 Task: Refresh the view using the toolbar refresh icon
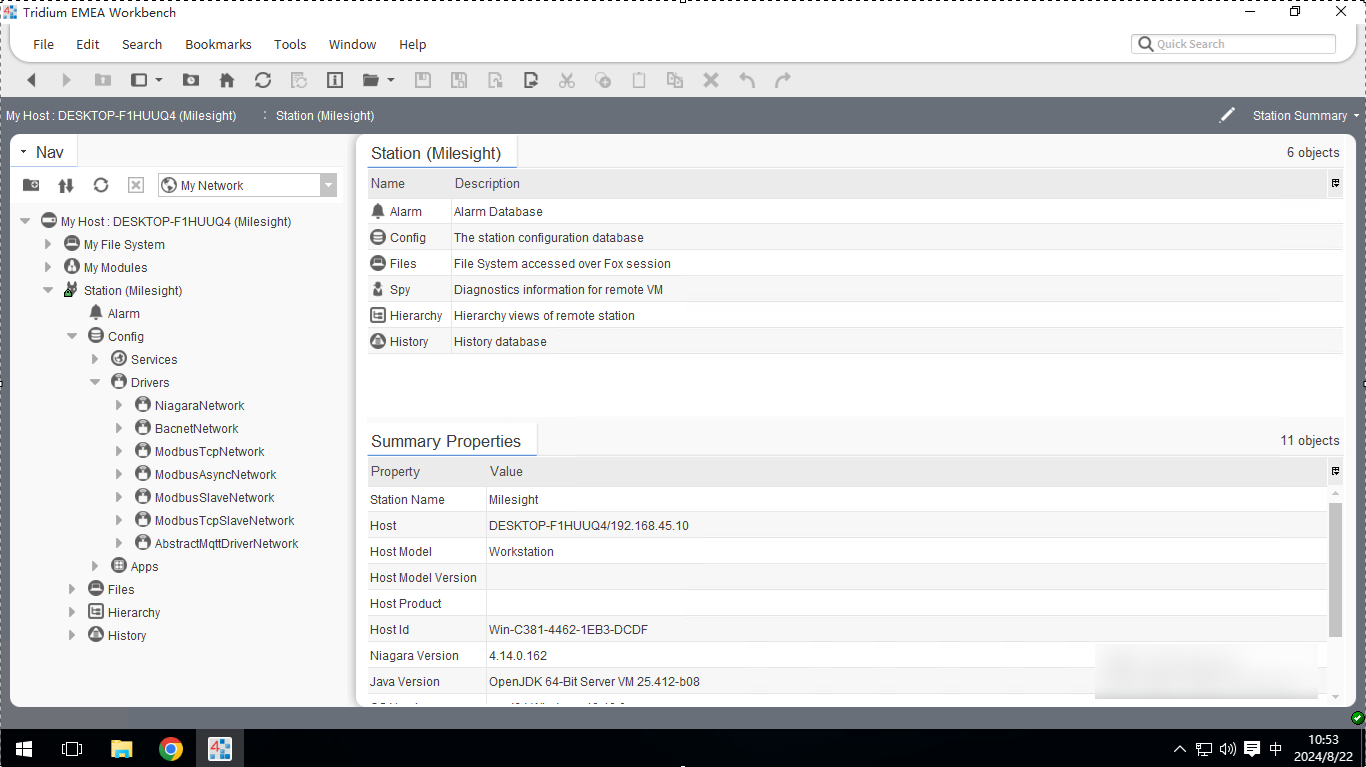pos(263,80)
